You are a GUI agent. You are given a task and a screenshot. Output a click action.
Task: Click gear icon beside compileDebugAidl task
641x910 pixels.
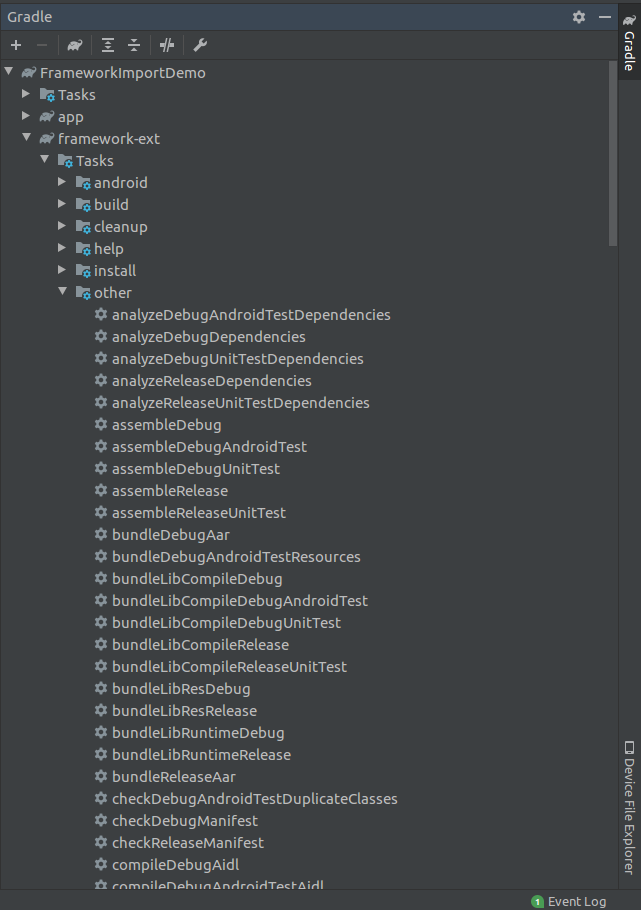point(101,864)
